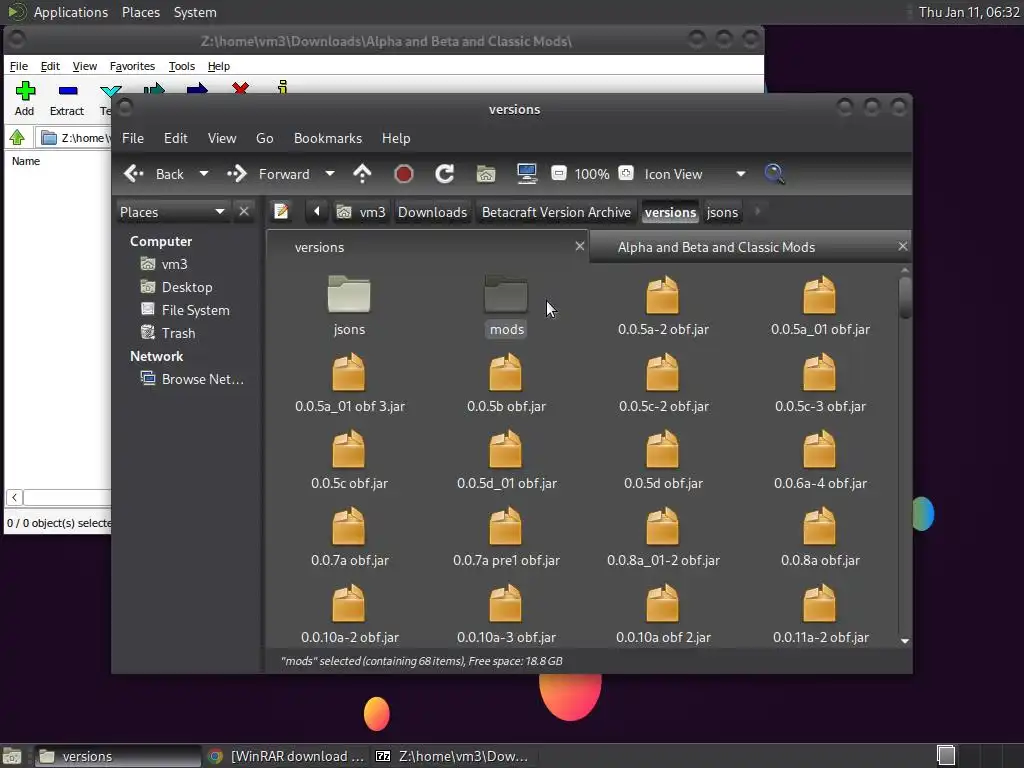1024x768 pixels.
Task: Open the Home folder toolbar icon
Action: pos(486,174)
